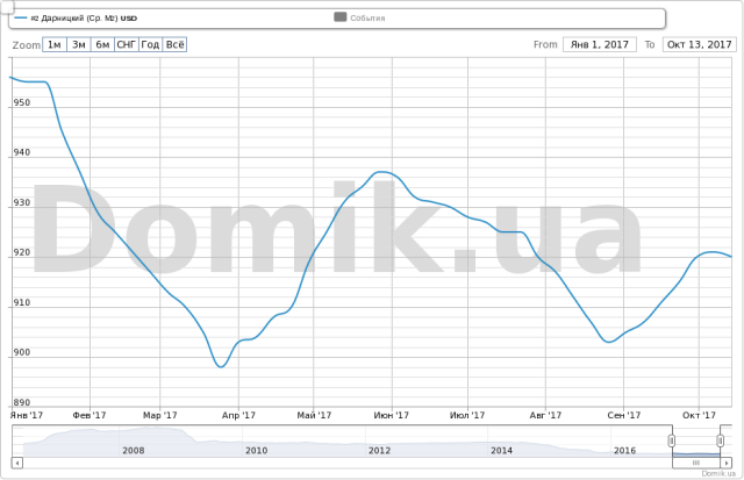Viewport: 744px width, 480px height.
Task: Edit the To date field
Action: 699,45
